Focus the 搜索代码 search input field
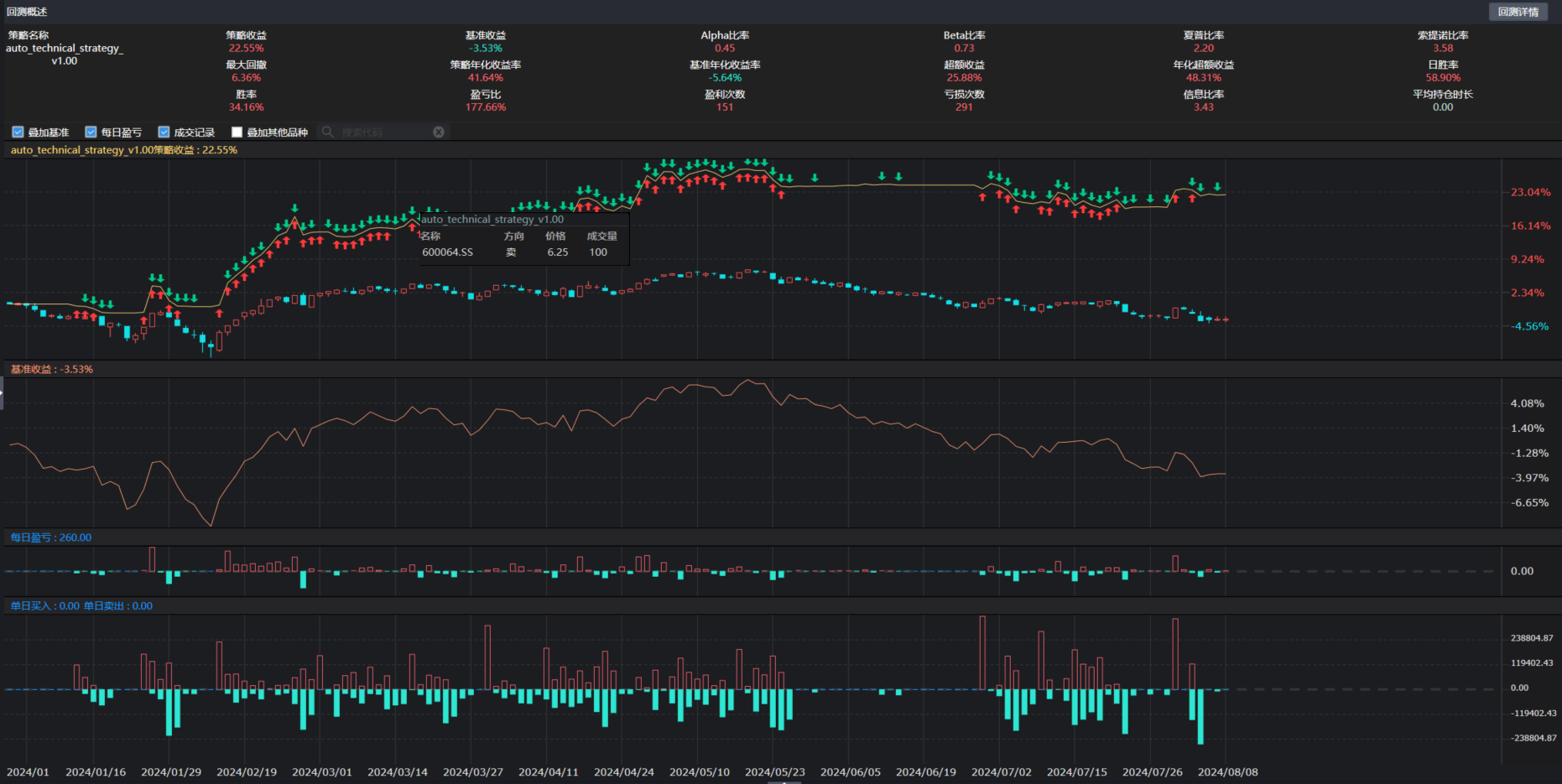Screen dimensions: 1562x784 384,132
